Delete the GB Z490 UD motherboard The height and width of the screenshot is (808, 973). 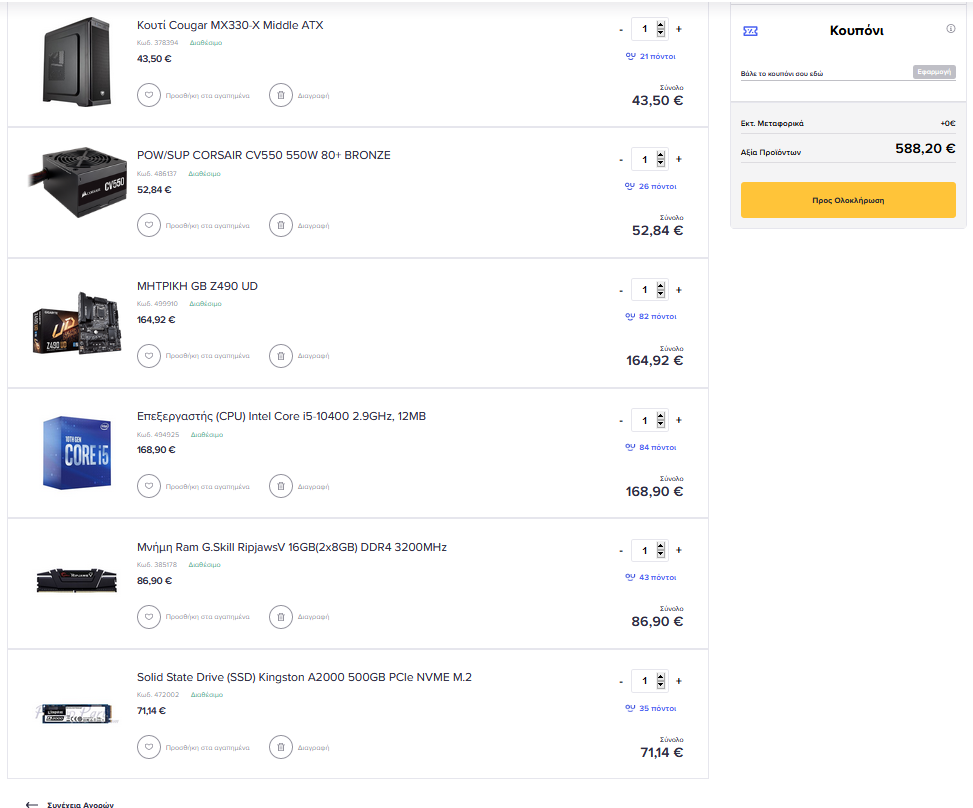tap(280, 356)
